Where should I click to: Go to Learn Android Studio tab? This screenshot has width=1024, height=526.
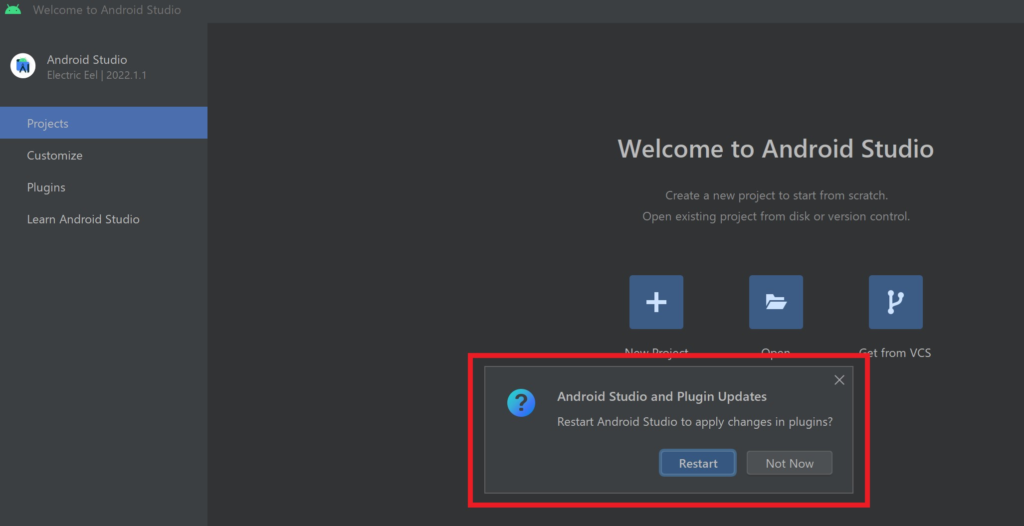coord(83,220)
